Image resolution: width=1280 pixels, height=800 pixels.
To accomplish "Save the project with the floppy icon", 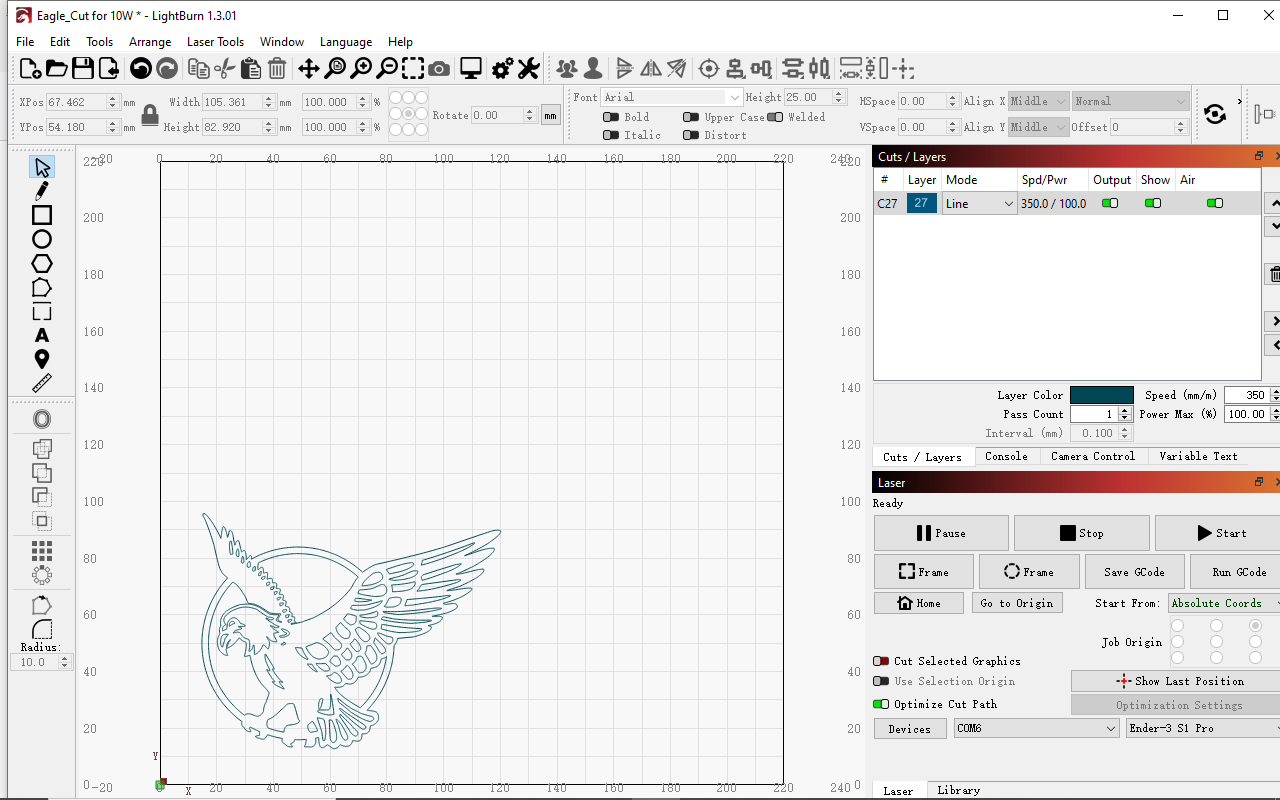I will [x=83, y=69].
